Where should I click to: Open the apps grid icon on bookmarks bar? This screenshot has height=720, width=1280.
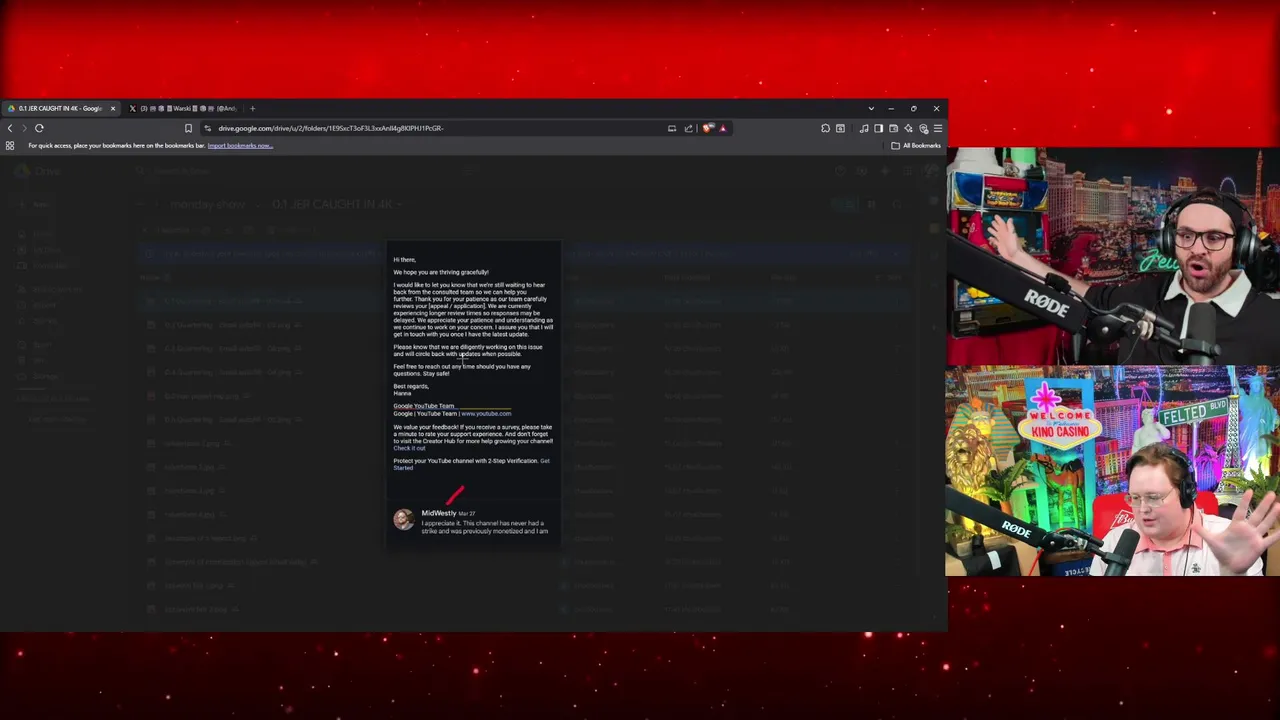pos(10,146)
